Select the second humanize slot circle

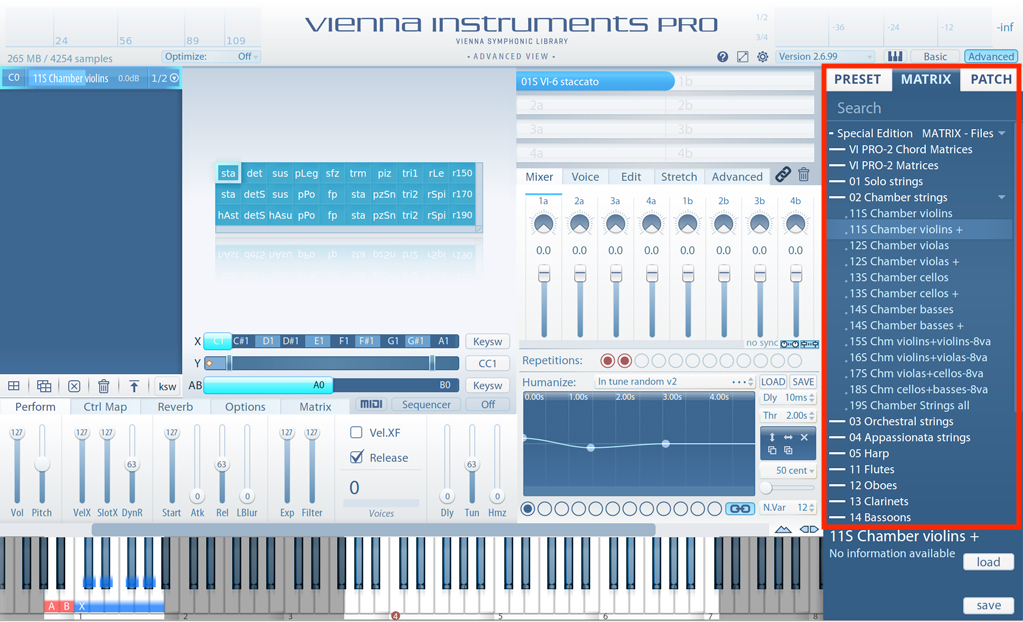click(545, 508)
